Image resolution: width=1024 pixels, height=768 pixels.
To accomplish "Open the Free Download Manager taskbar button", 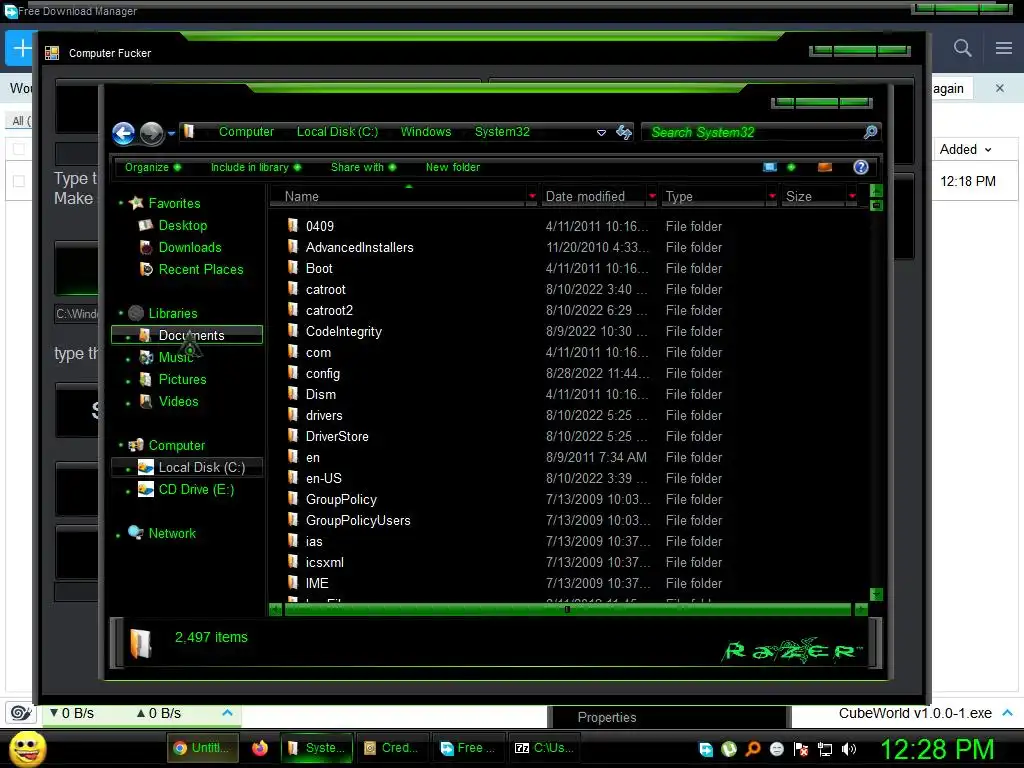I will [468, 748].
